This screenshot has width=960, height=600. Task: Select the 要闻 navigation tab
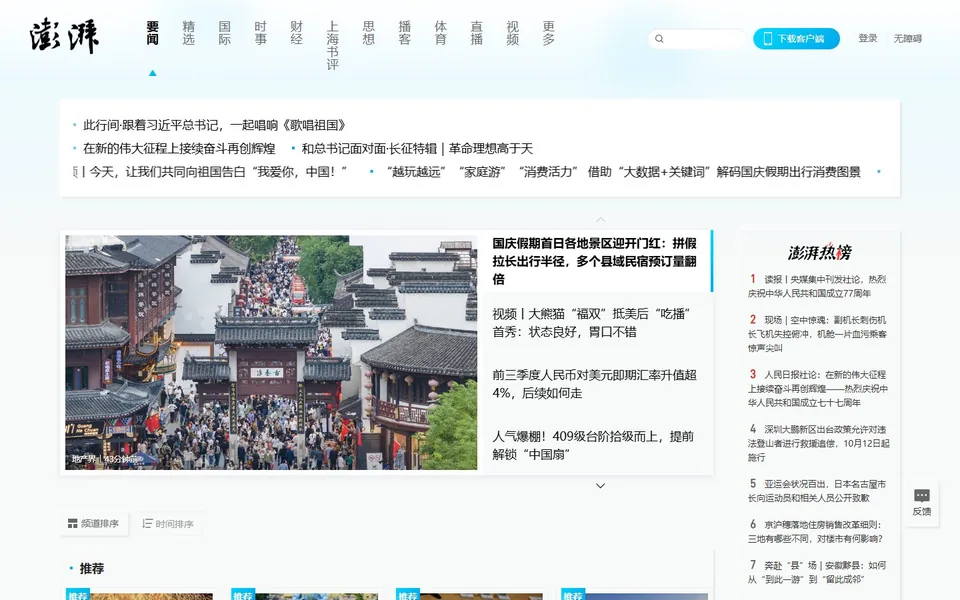tap(152, 33)
